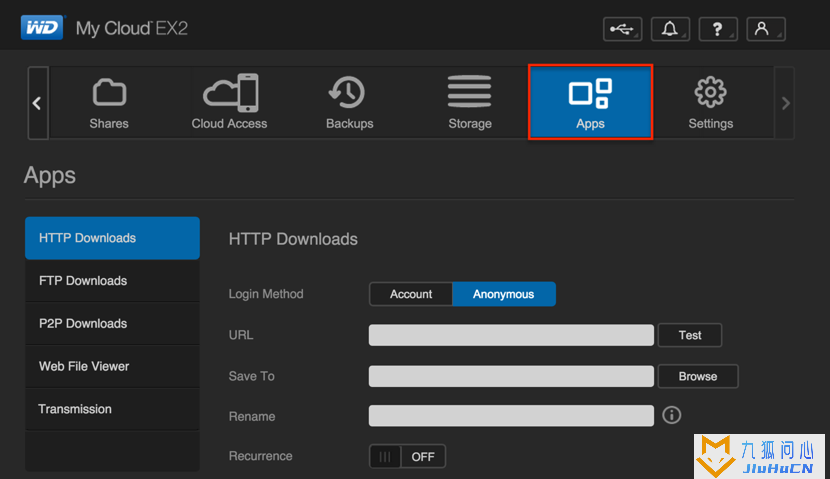Focus the URL input field
Screen dimensions: 830x479
[511, 335]
